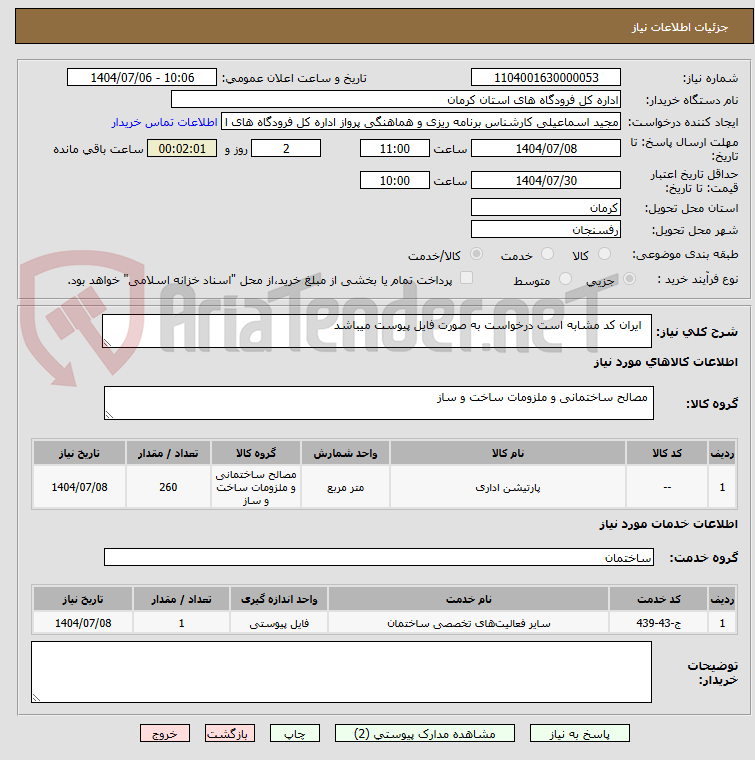Click the اطلاعات کالاهای مورد نیاز heading
Image resolution: width=755 pixels, height=760 pixels.
coord(666,362)
